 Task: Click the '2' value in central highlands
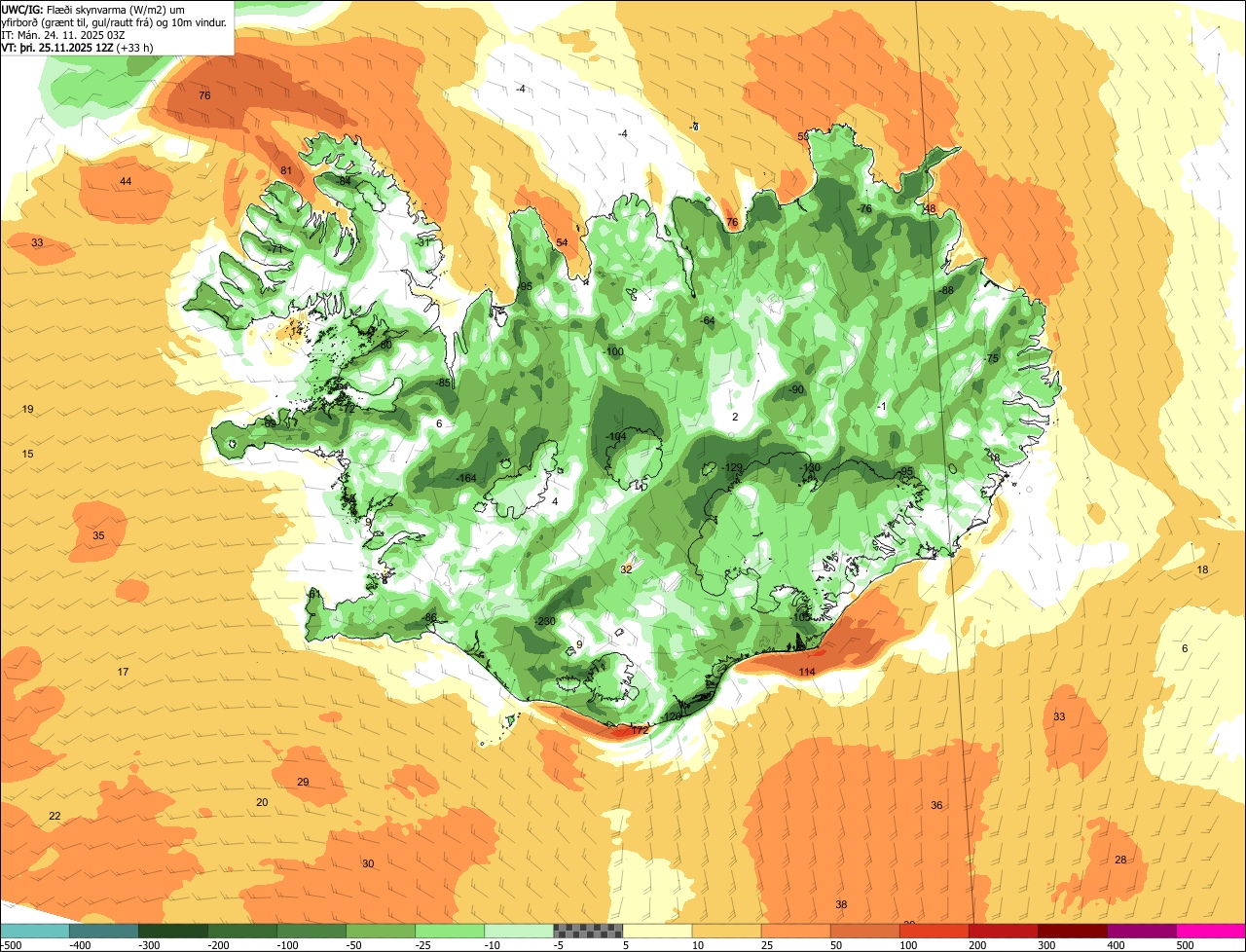pos(735,418)
